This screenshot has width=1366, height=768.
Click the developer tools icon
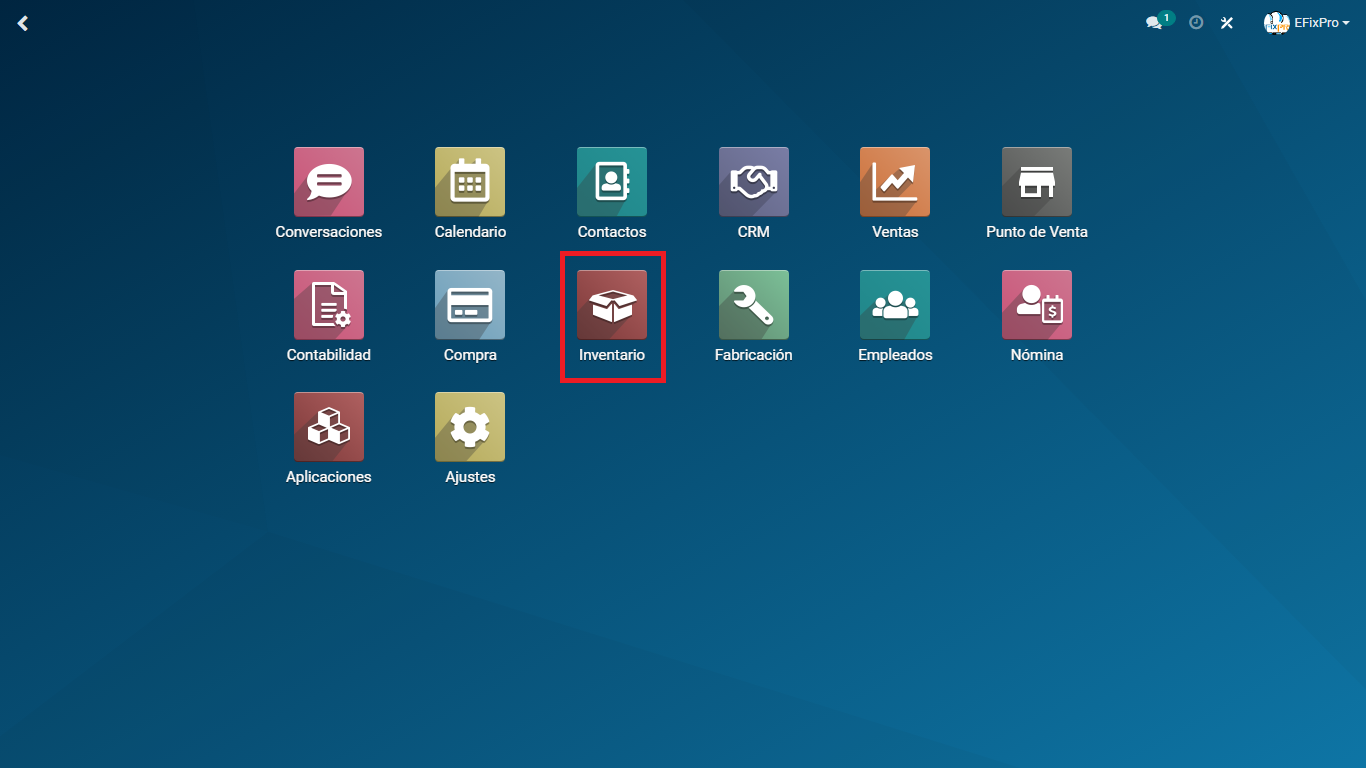pos(1227,22)
